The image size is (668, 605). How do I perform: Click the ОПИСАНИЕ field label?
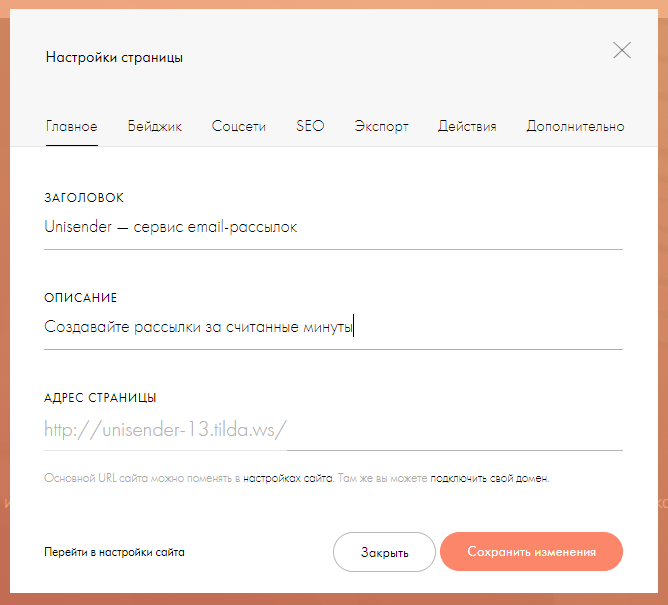(x=81, y=298)
